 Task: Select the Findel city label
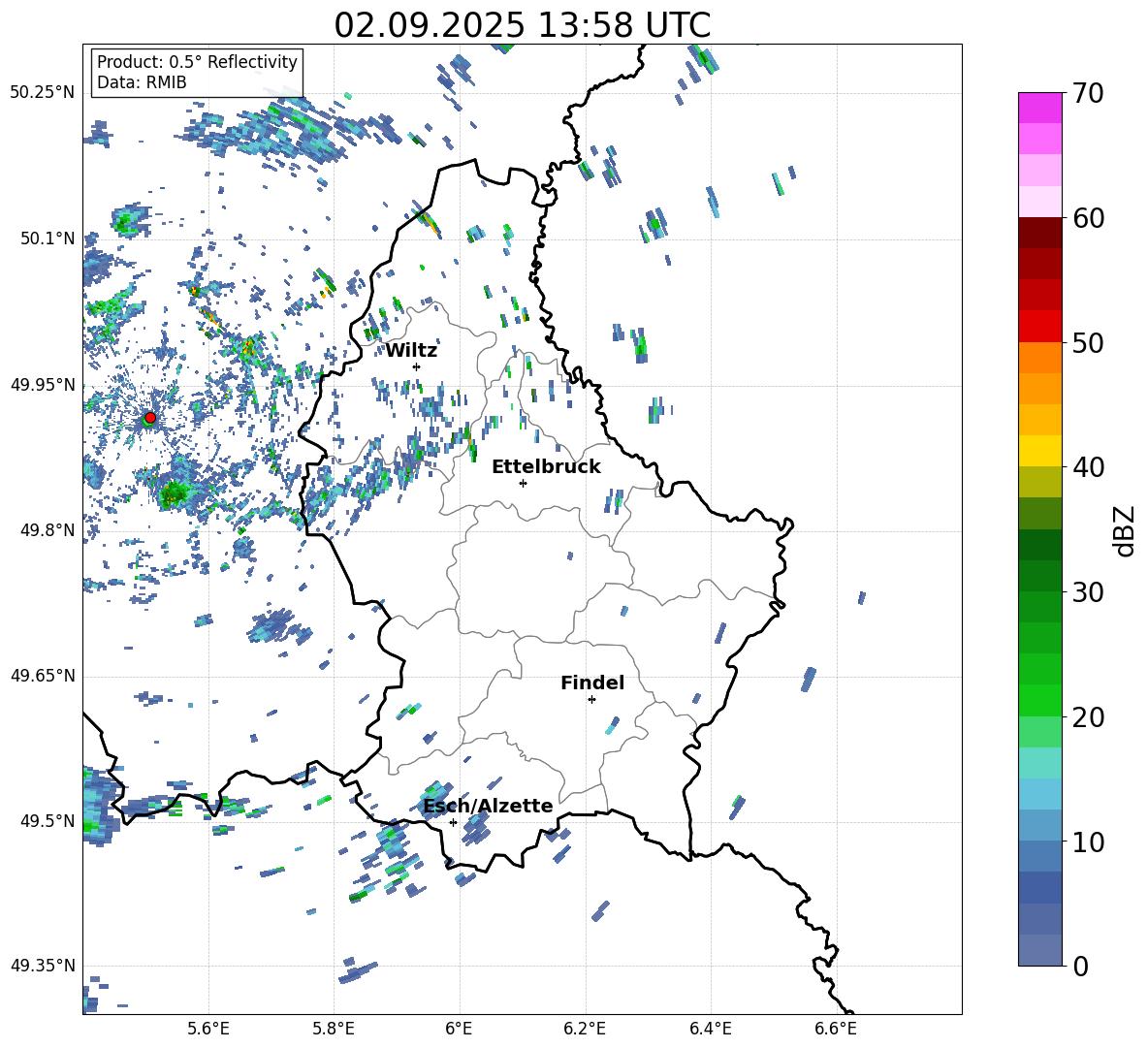pos(592,683)
